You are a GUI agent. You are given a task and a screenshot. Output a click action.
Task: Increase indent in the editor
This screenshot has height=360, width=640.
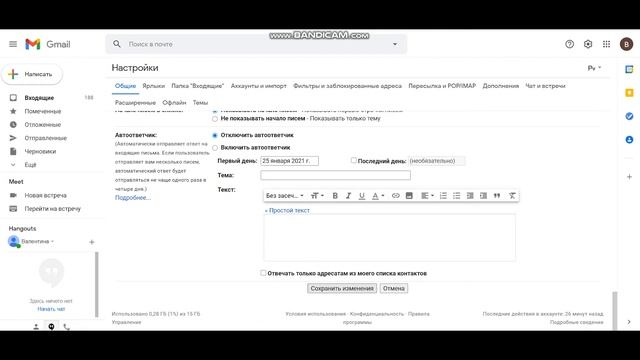pyautogui.click(x=483, y=196)
